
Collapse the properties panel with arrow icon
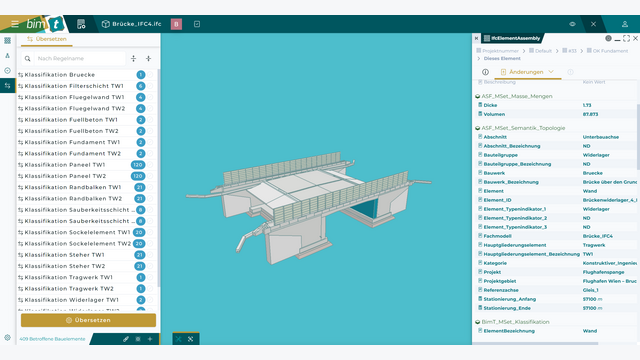pyautogui.click(x=476, y=38)
